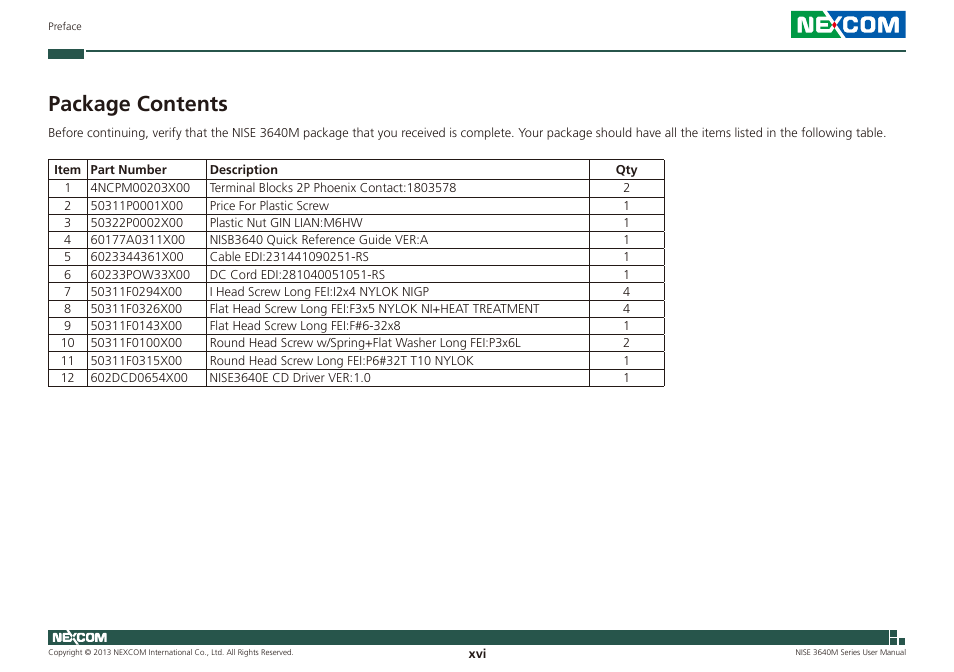Image resolution: width=954 pixels, height=672 pixels.
Task: Select part number 4NCPM00203X00
Action: pyautogui.click(x=140, y=188)
